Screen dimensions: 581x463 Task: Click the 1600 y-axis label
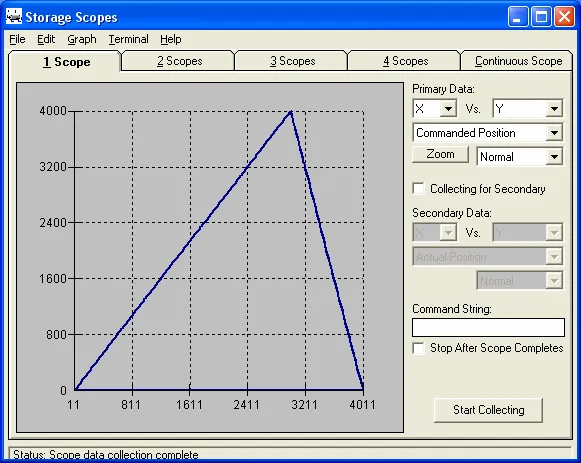coord(53,279)
